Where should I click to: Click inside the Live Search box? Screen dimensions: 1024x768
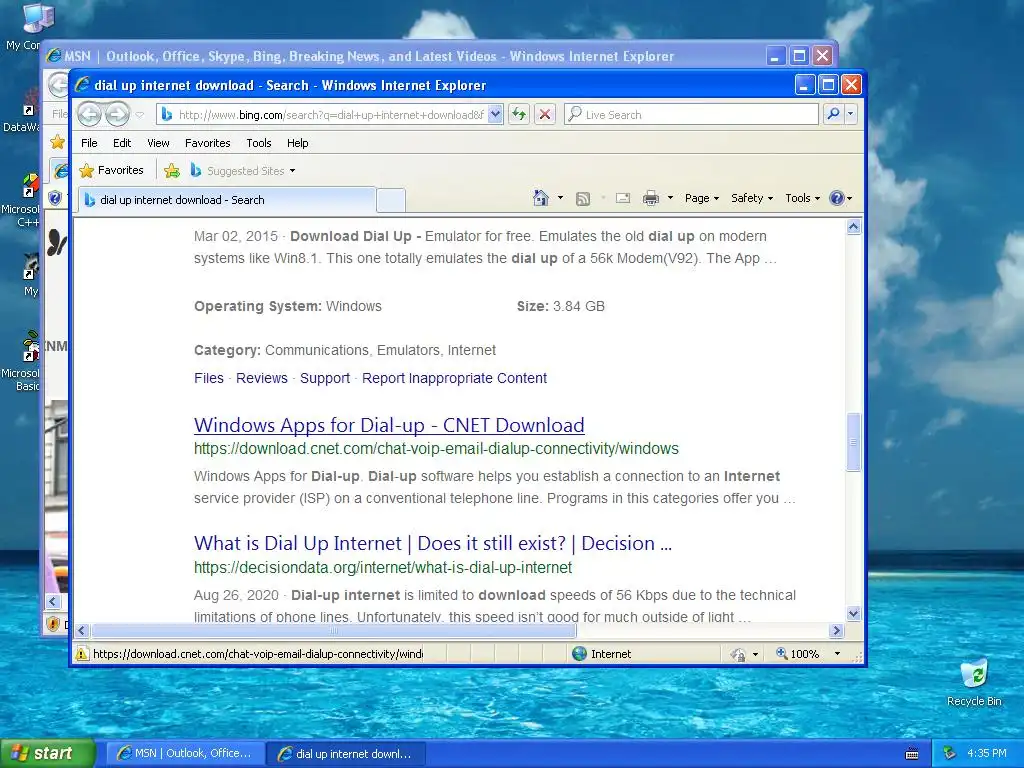pos(691,114)
